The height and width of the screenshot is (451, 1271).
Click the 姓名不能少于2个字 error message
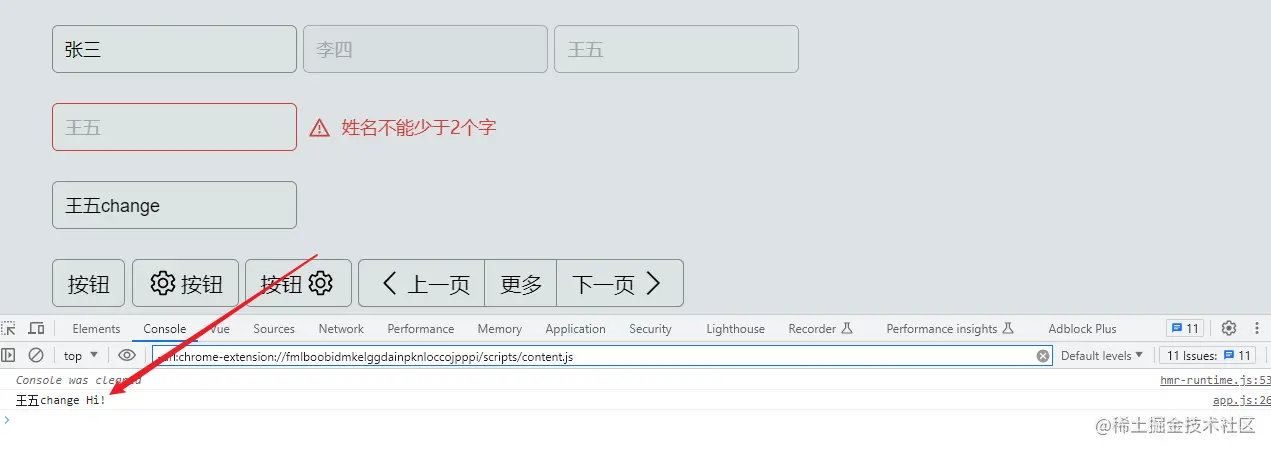[419, 127]
